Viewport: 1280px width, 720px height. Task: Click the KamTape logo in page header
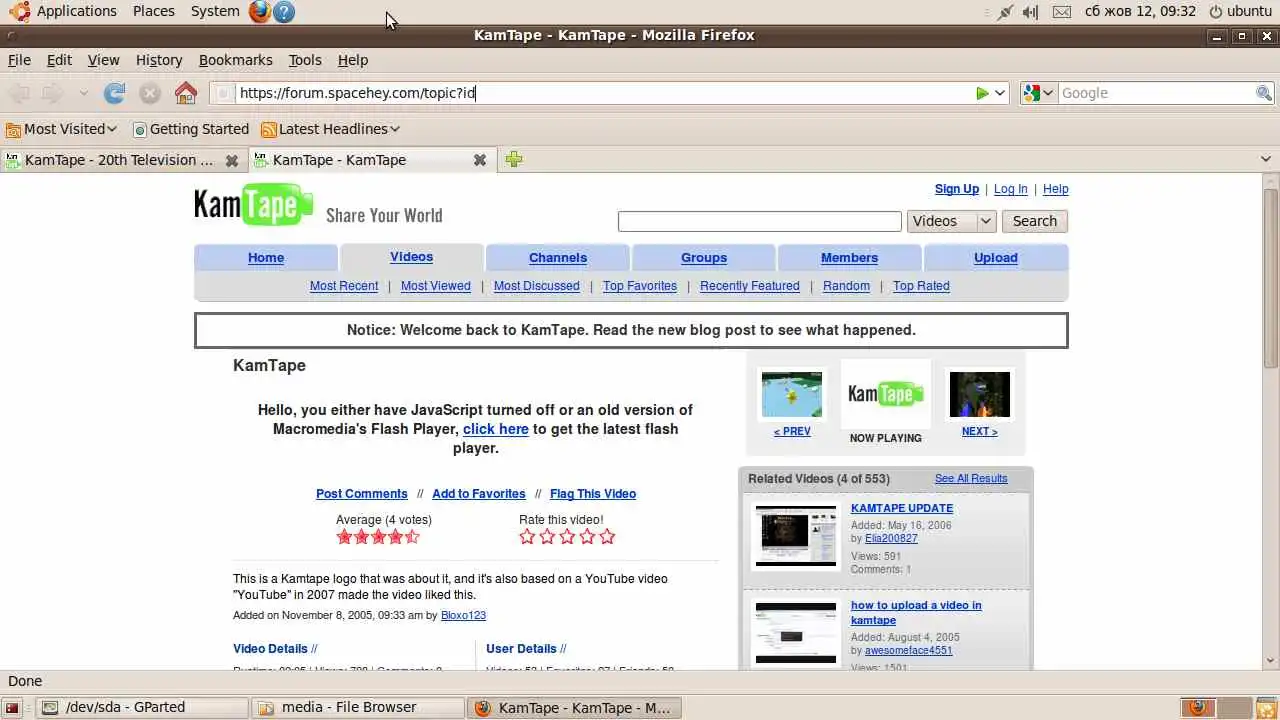[x=254, y=204]
